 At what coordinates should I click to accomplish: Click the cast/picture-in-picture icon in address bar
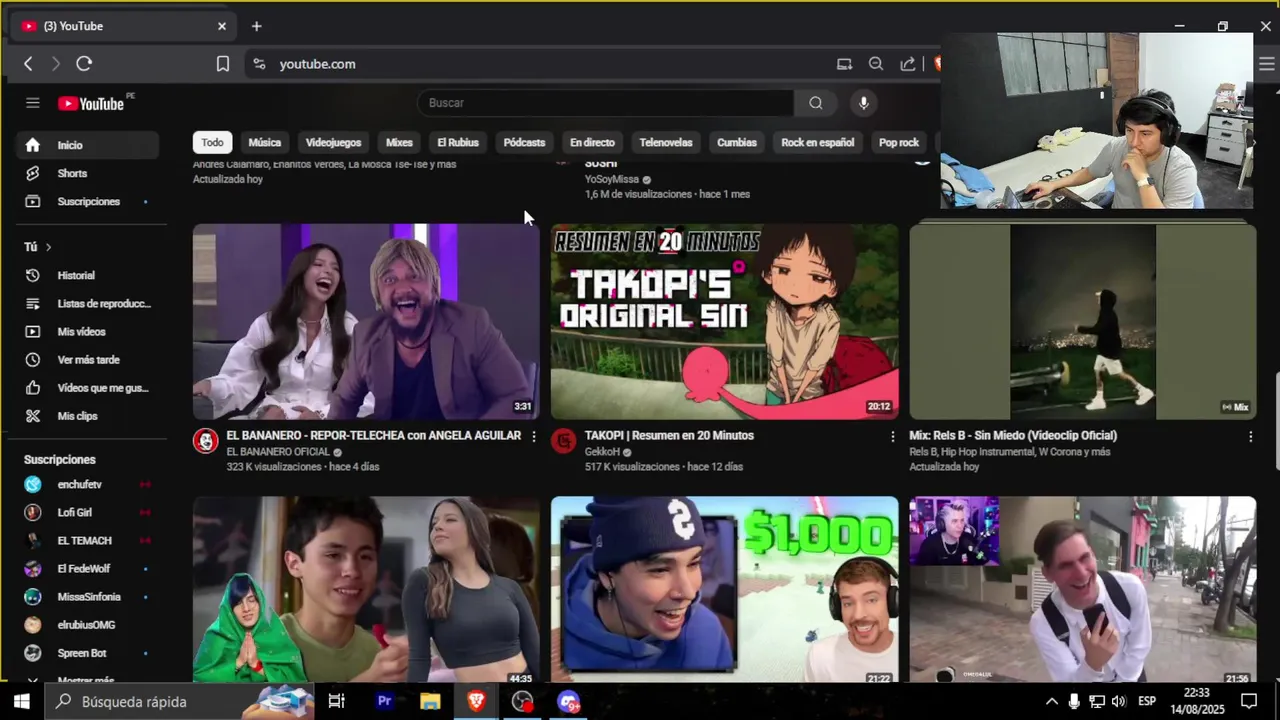(845, 64)
